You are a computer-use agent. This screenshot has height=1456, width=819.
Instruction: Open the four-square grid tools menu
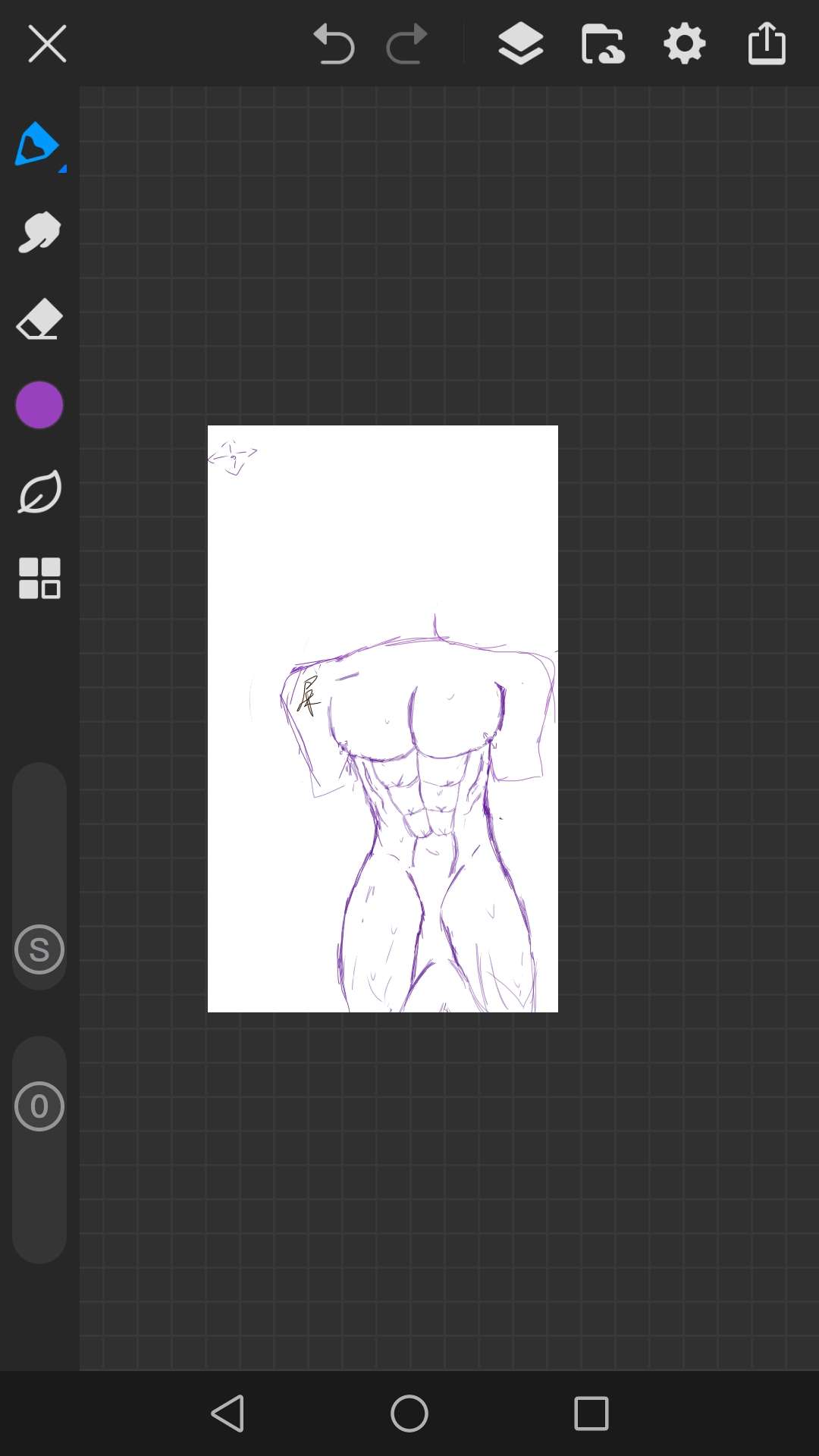click(x=39, y=579)
